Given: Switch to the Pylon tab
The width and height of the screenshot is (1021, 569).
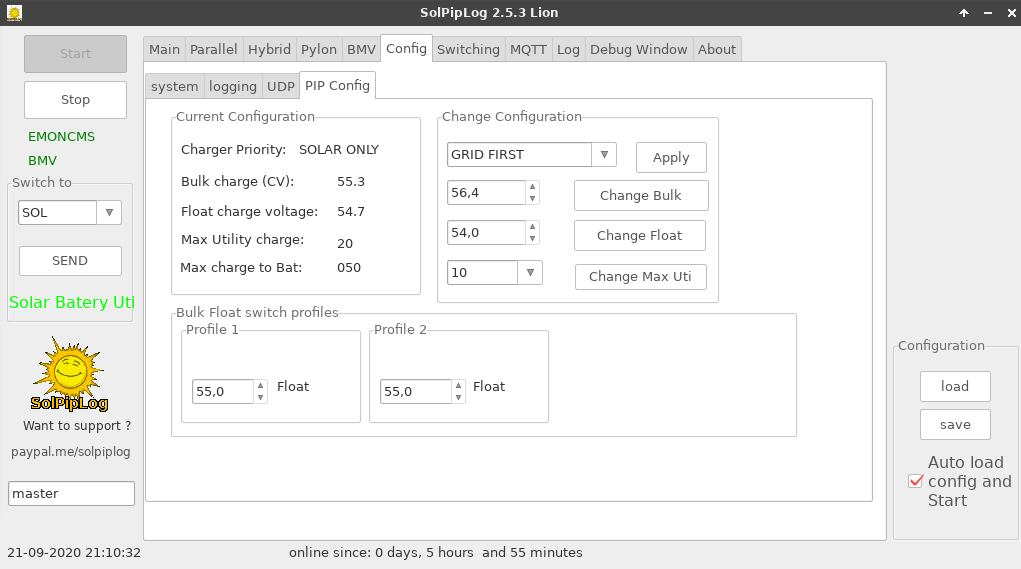Looking at the screenshot, I should click(318, 49).
